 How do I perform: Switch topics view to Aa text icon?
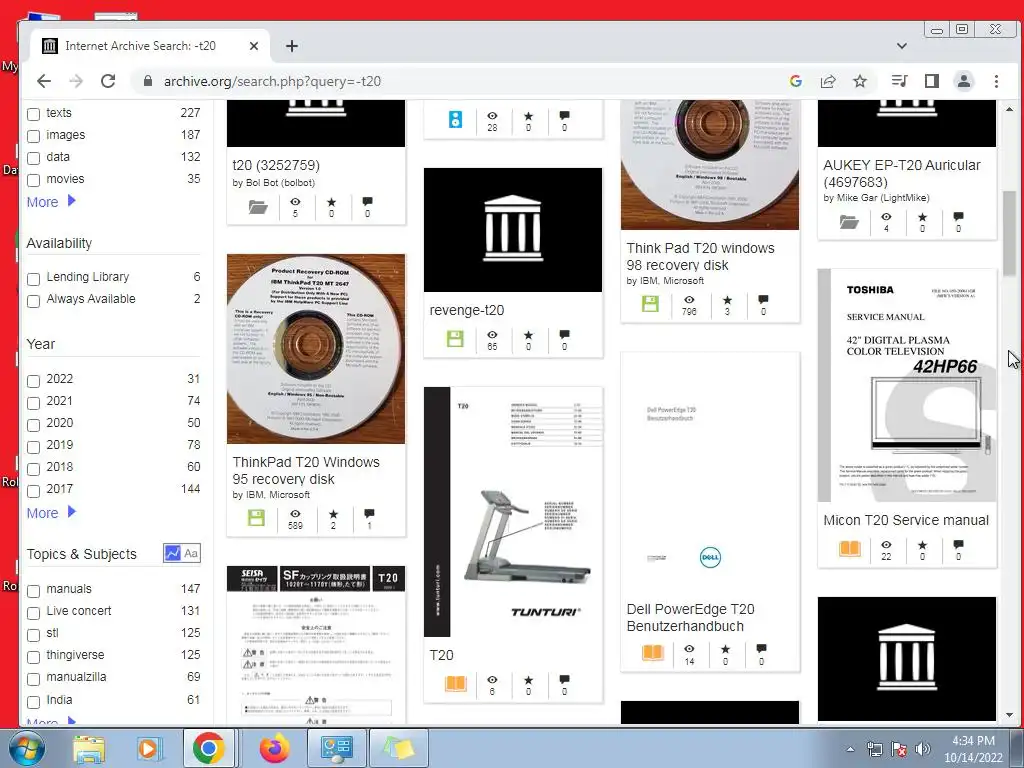(191, 553)
